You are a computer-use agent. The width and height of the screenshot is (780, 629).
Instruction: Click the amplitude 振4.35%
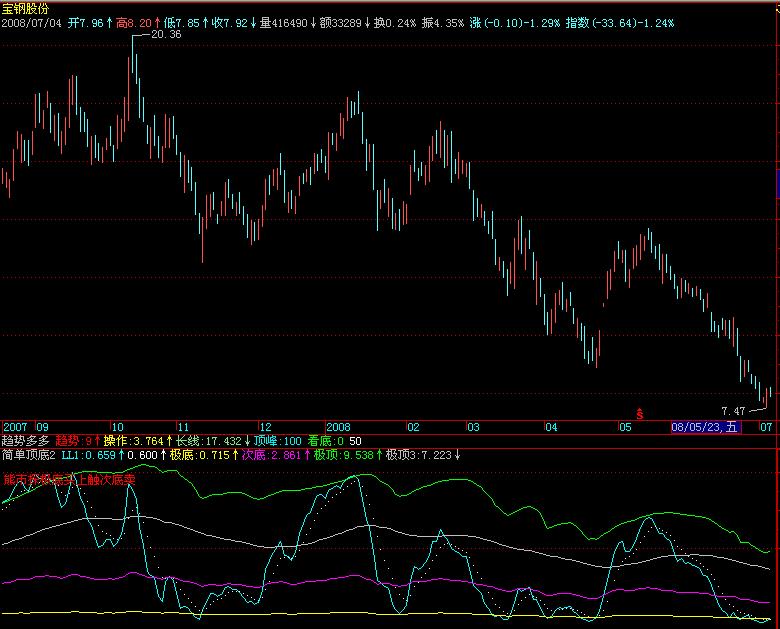(x=443, y=23)
